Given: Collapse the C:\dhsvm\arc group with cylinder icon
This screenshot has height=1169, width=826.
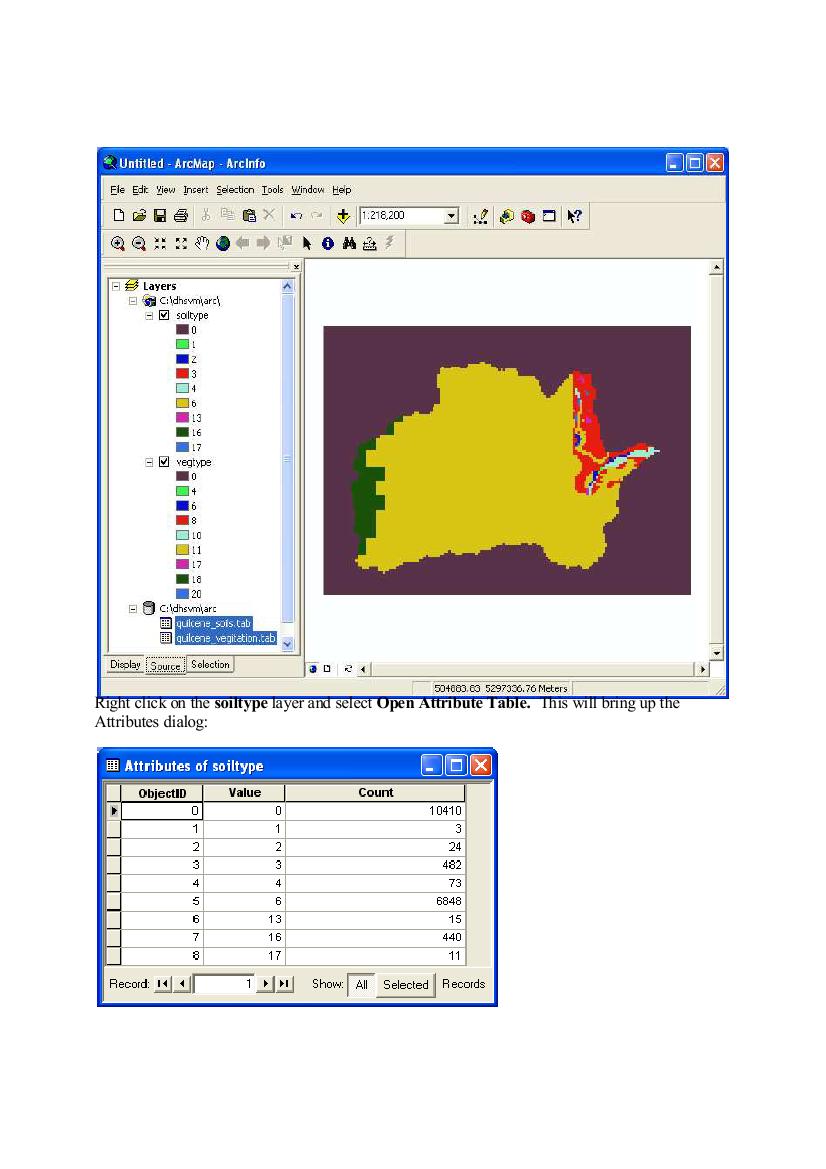Looking at the screenshot, I should point(133,608).
